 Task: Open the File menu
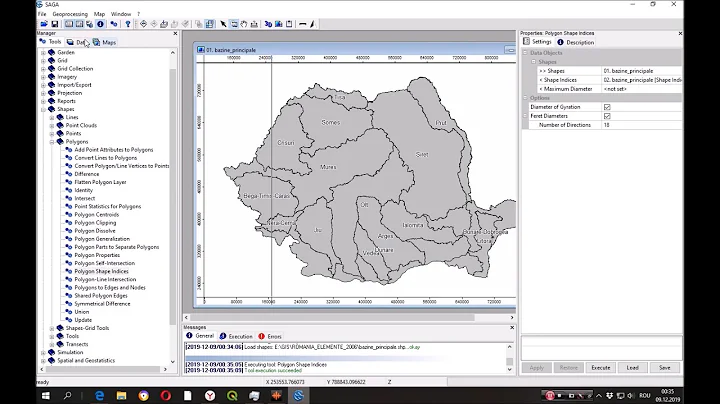(42, 14)
